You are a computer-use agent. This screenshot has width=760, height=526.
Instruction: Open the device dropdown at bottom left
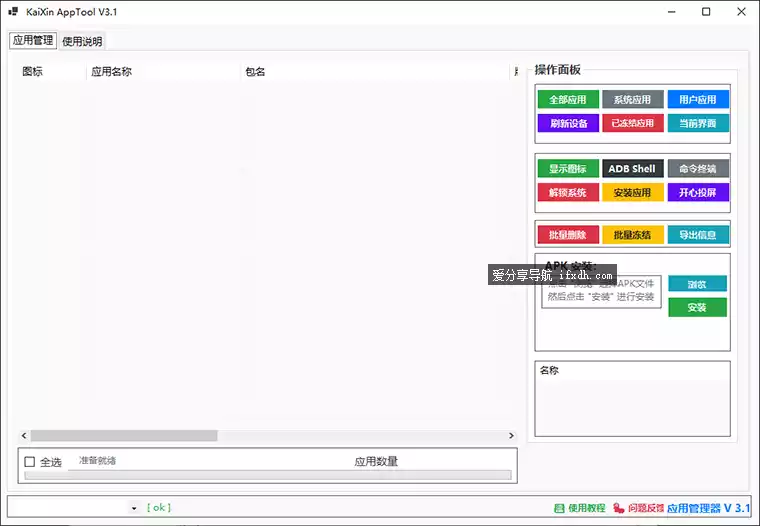[134, 508]
